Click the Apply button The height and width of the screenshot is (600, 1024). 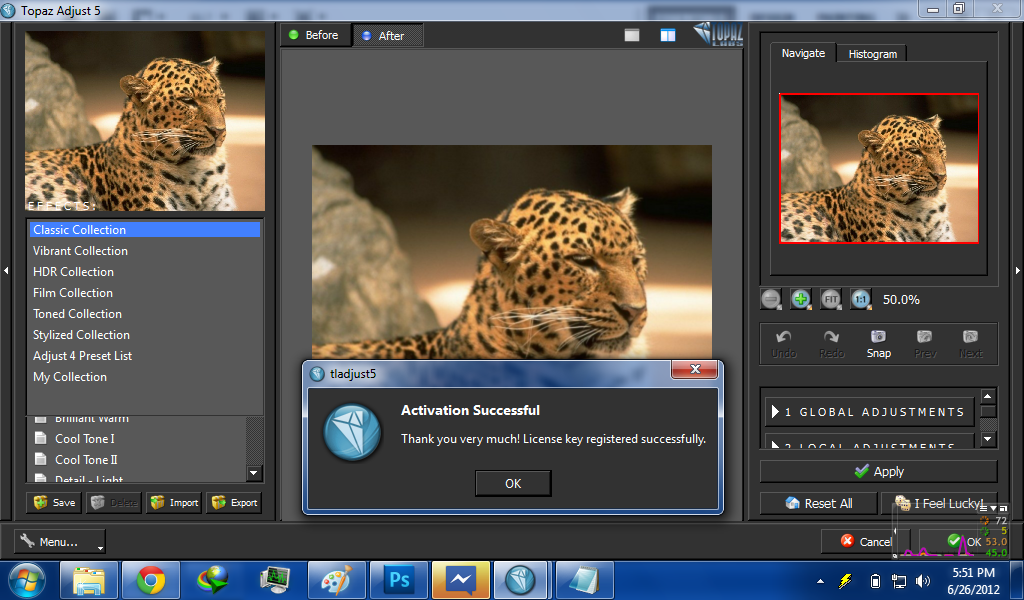click(x=878, y=471)
